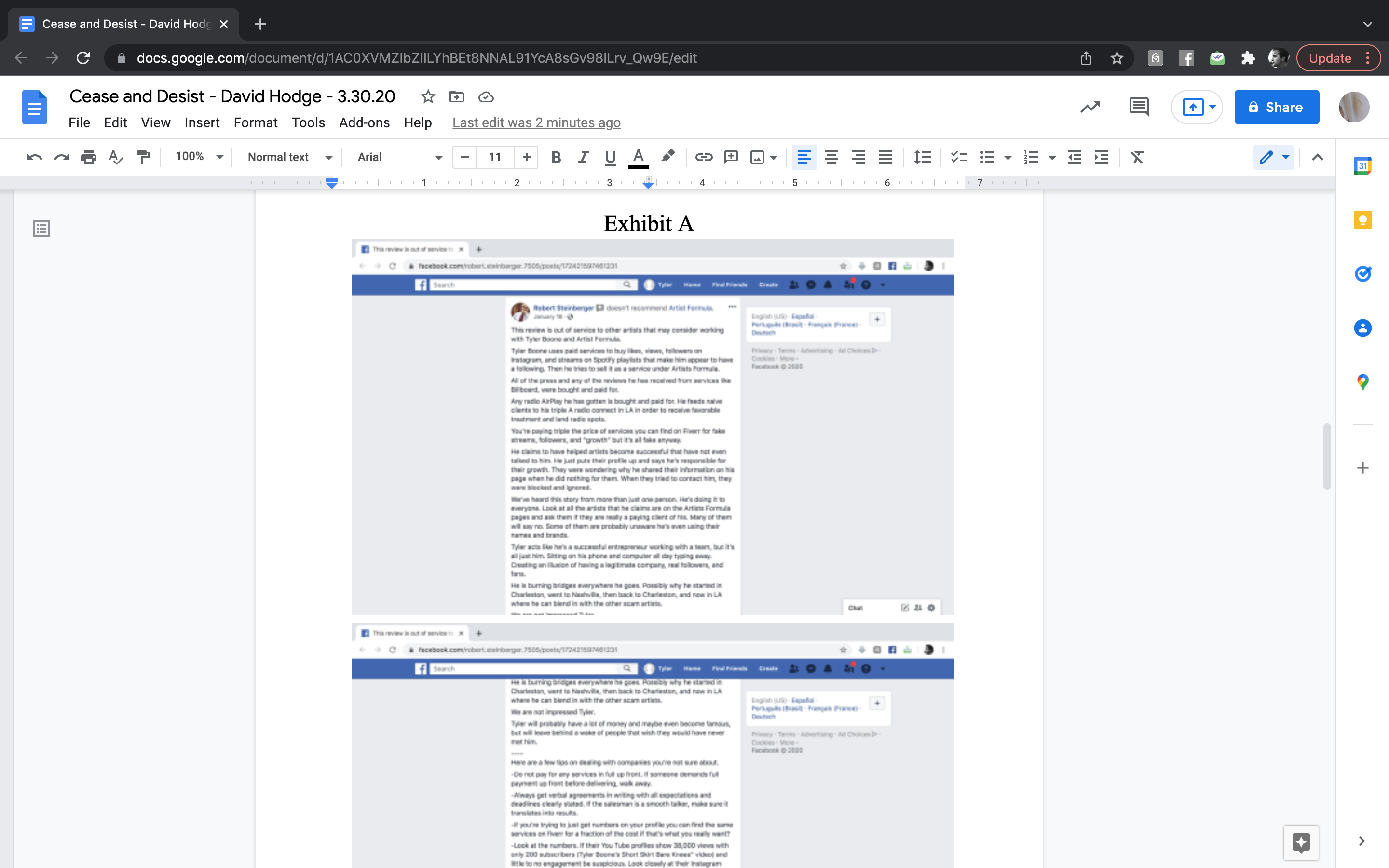Viewport: 1389px width, 868px height.
Task: Open Google Keep side panel
Action: (1362, 220)
